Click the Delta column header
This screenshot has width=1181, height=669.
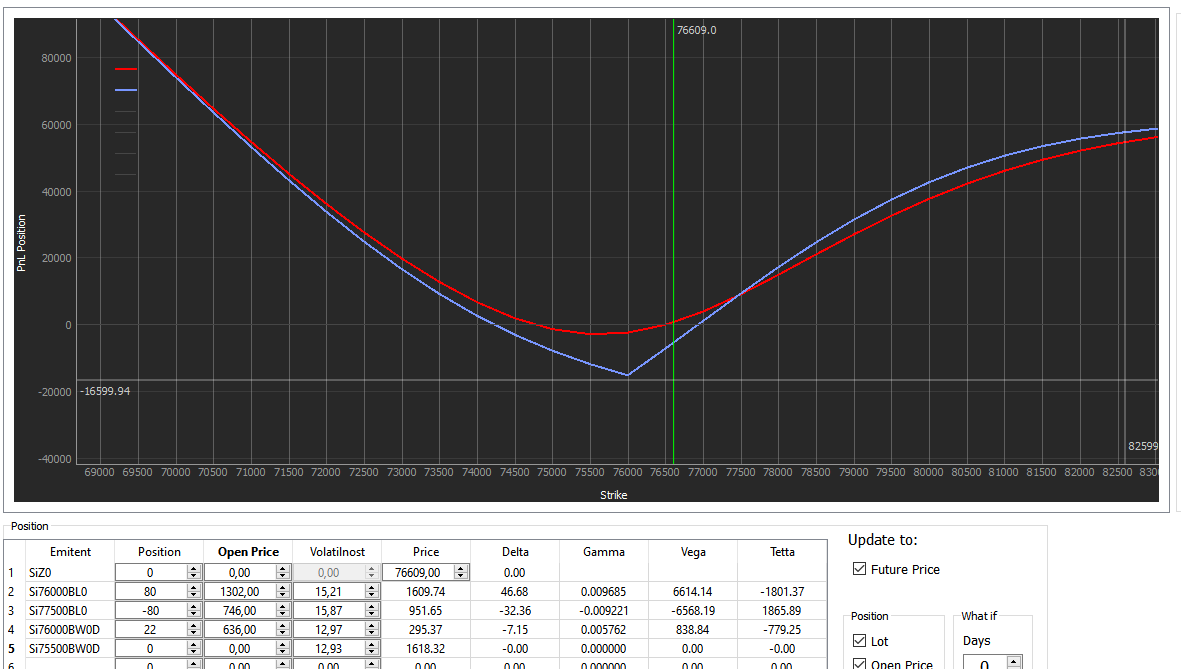[x=515, y=551]
